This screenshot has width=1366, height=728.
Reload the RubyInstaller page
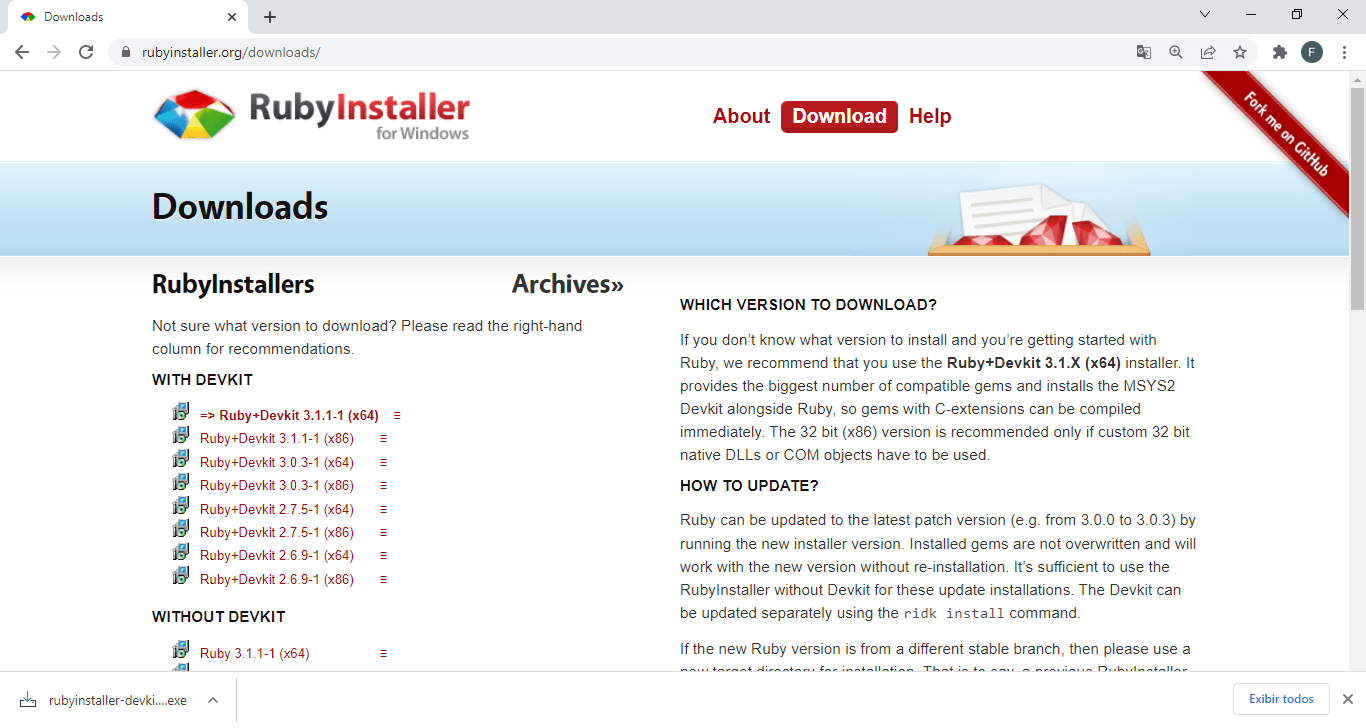(x=86, y=52)
